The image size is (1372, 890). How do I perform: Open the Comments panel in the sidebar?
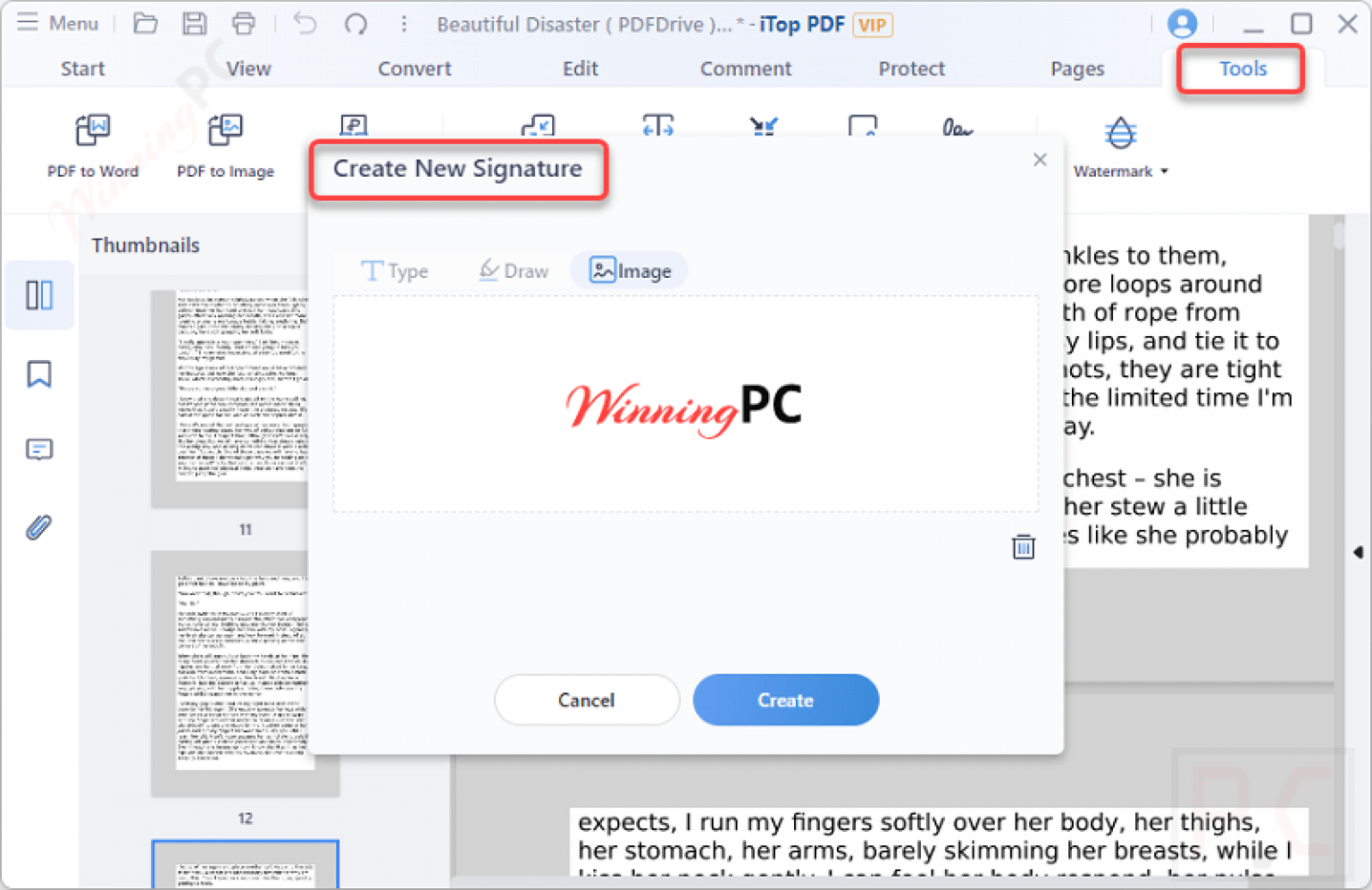(x=38, y=449)
